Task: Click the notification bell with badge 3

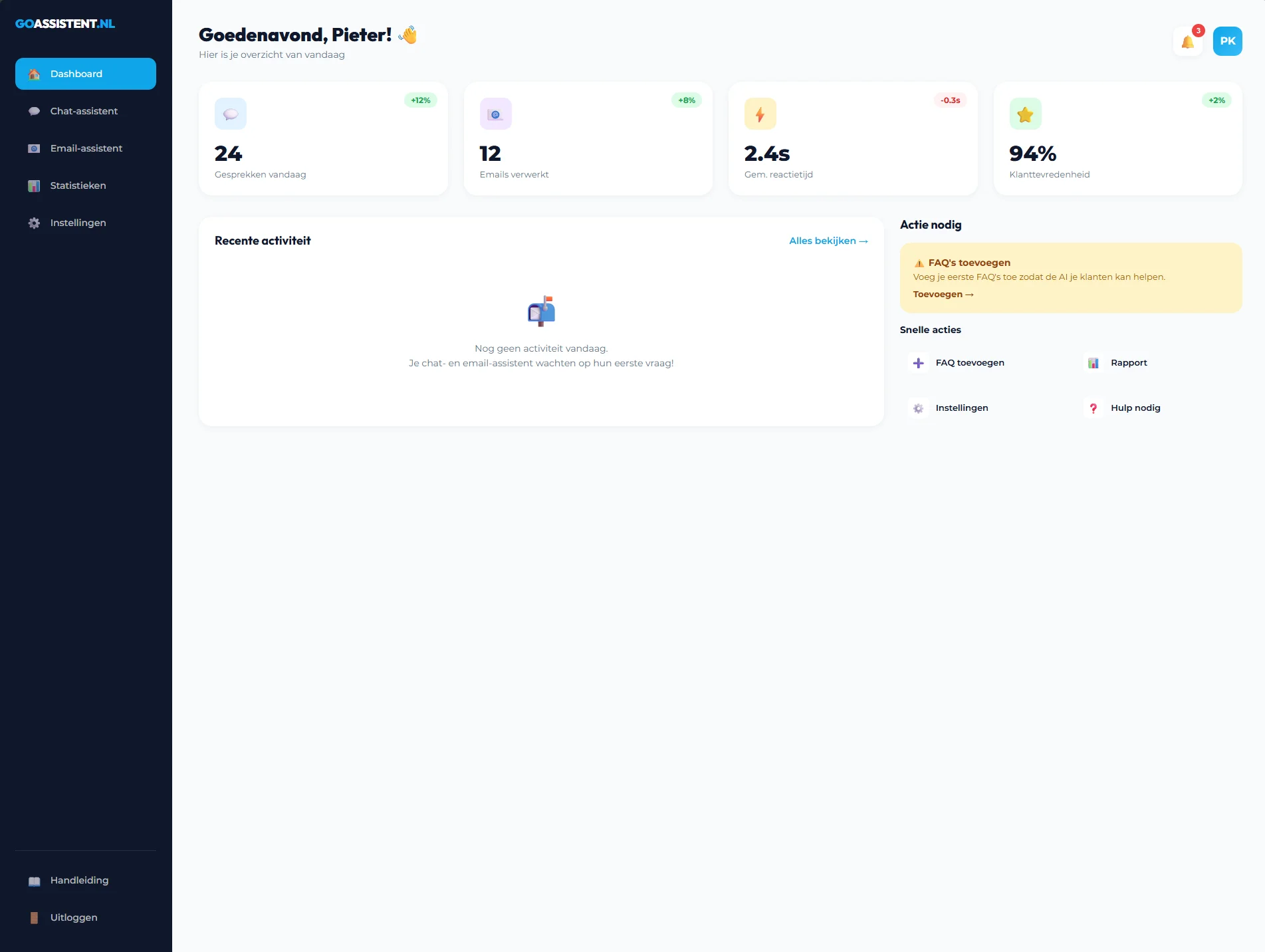Action: (1187, 41)
